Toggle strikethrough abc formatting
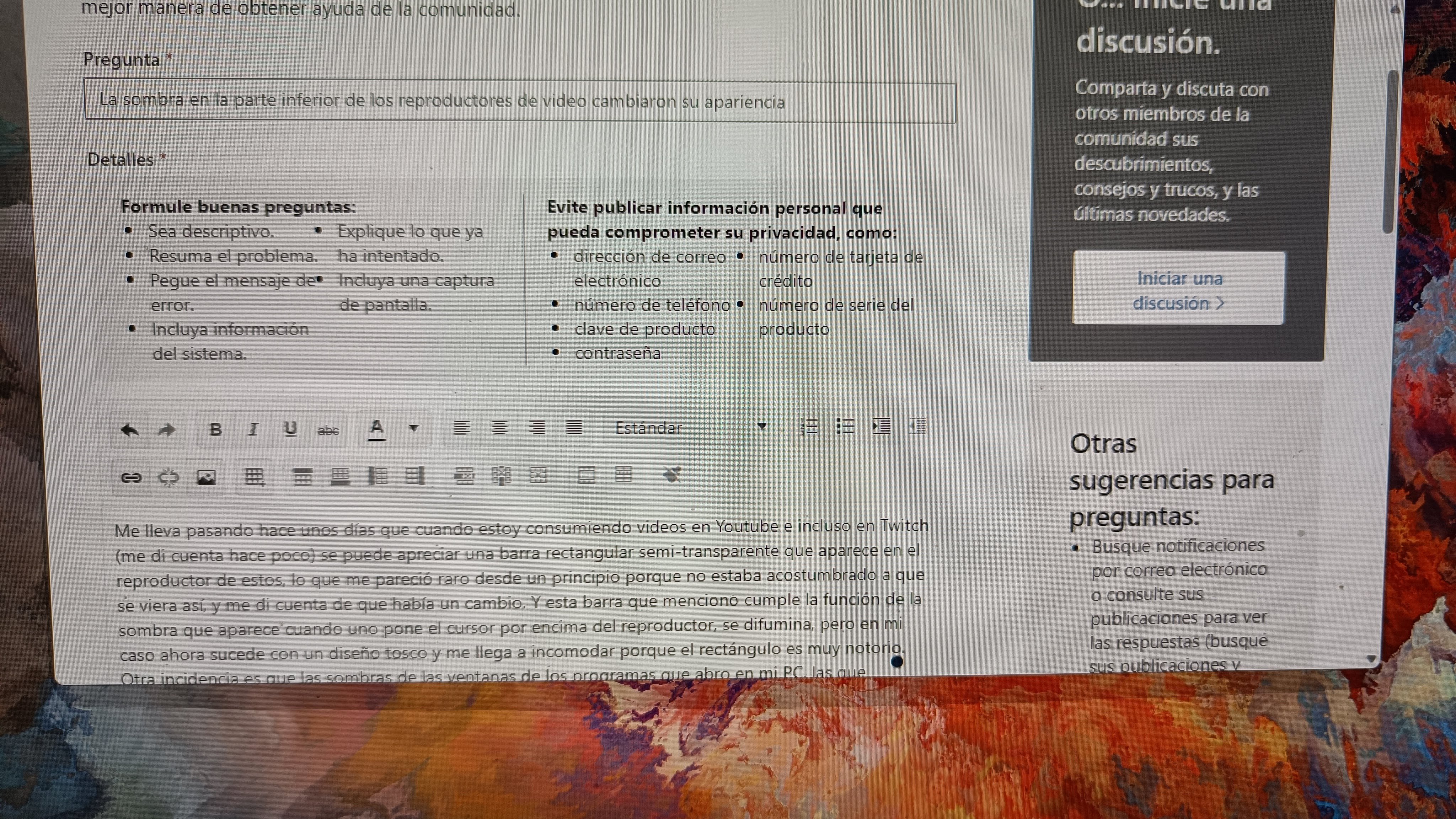 point(328,430)
